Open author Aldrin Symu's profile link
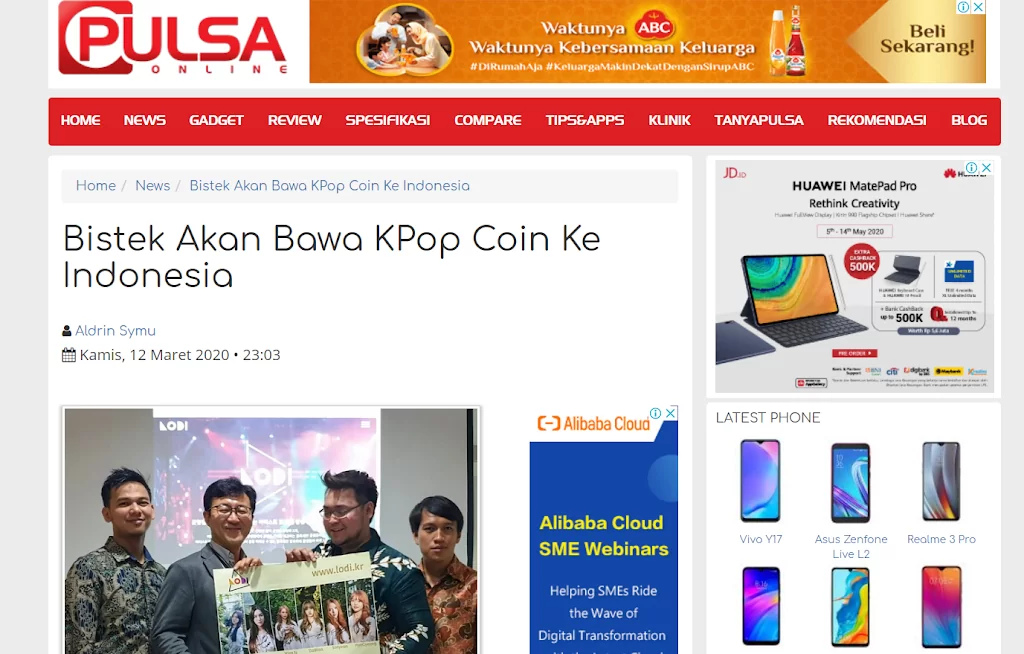The height and width of the screenshot is (654, 1024). [116, 331]
